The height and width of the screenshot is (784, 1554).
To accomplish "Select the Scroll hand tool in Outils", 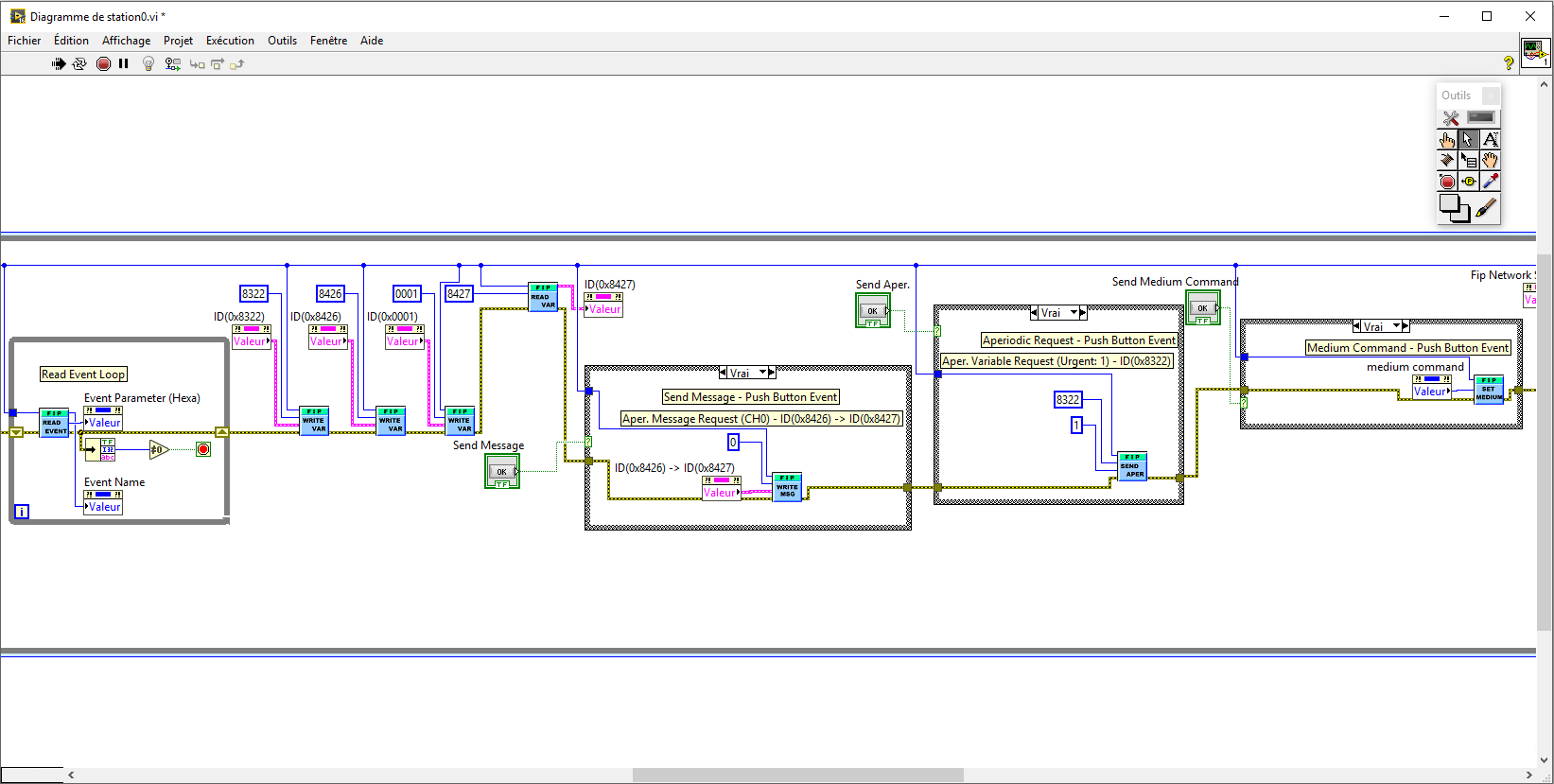I will pyautogui.click(x=1490, y=161).
